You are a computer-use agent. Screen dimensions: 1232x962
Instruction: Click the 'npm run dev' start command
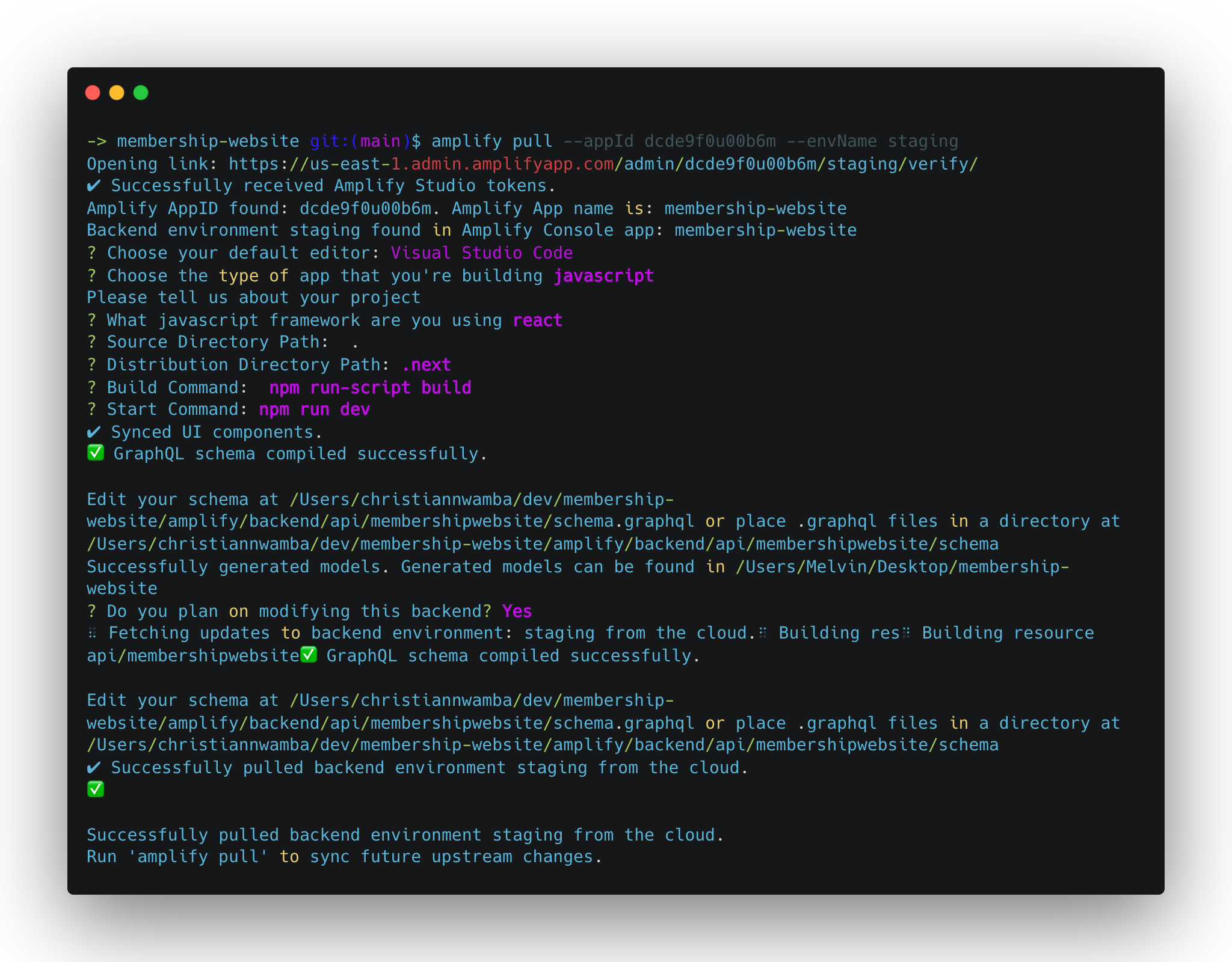315,409
